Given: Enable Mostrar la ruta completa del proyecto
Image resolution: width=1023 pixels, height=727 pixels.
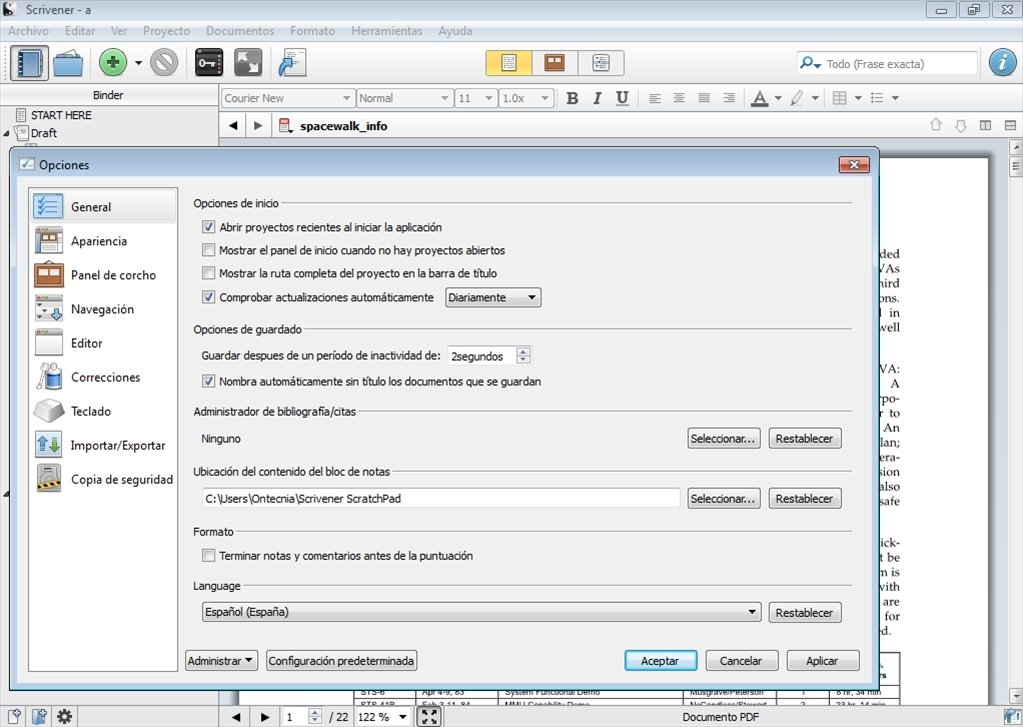Looking at the screenshot, I should (x=208, y=273).
